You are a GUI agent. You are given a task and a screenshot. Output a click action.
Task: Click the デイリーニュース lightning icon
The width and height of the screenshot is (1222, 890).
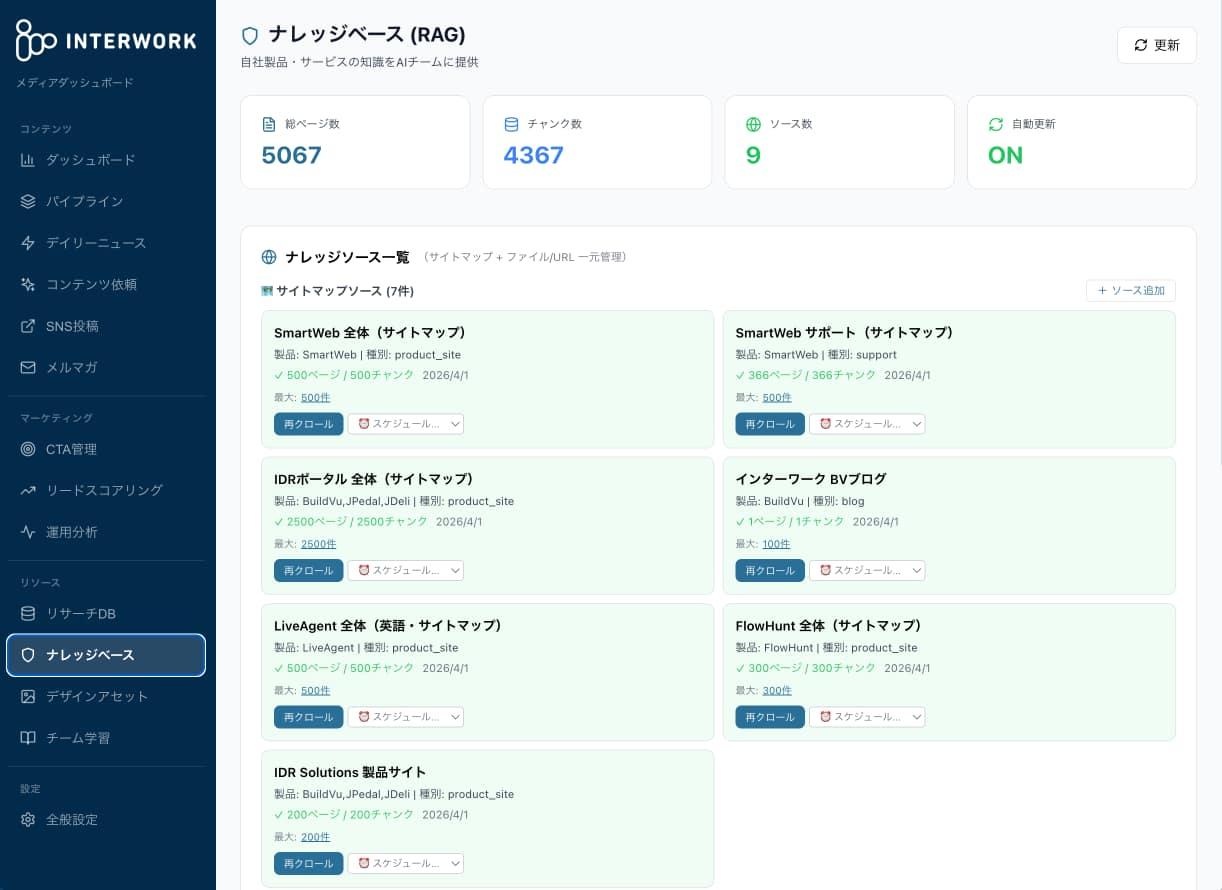(28, 243)
